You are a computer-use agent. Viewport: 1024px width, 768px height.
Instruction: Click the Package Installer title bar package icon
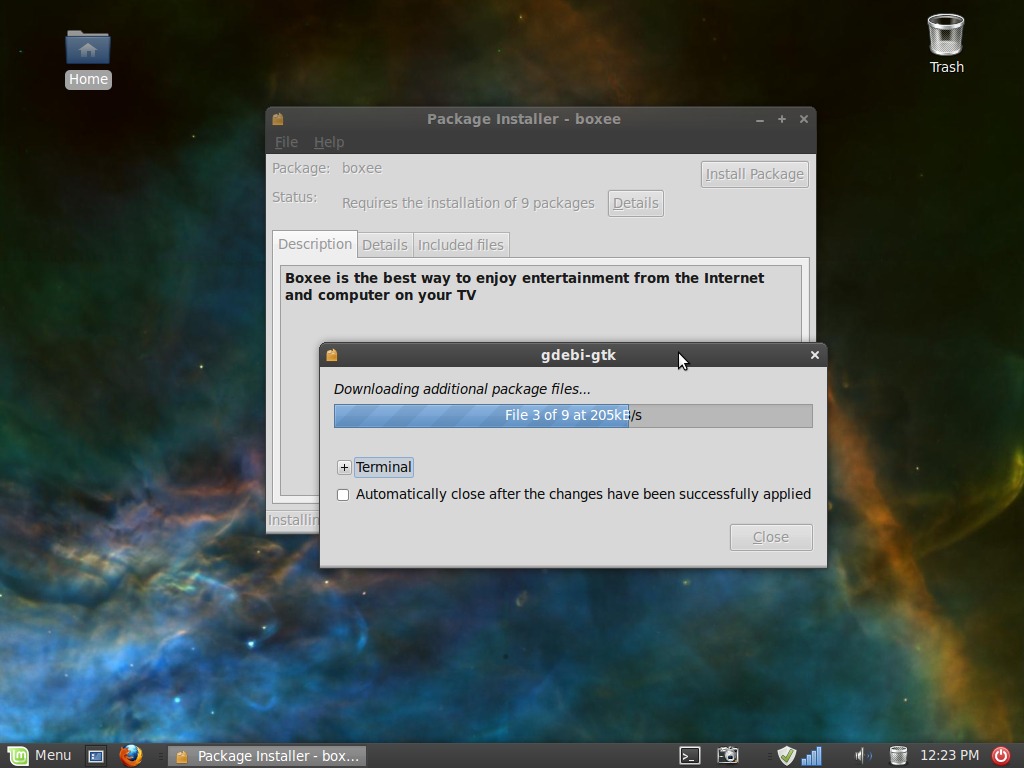(x=278, y=119)
